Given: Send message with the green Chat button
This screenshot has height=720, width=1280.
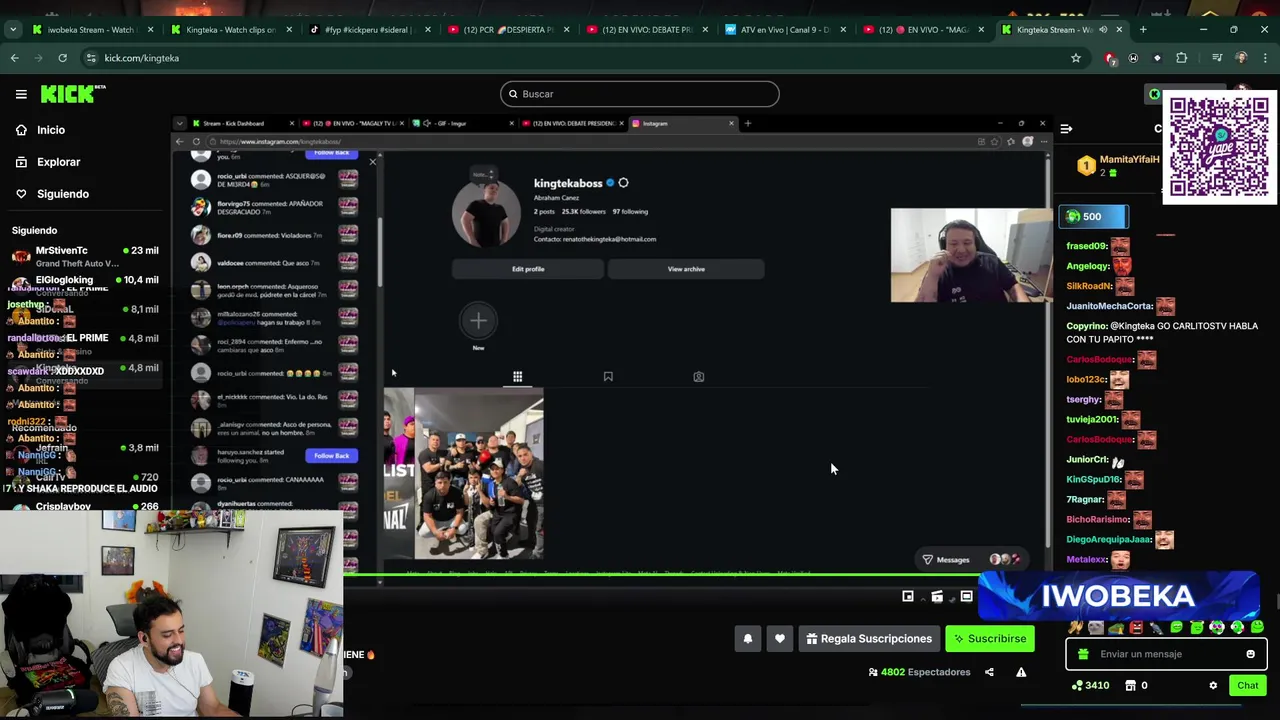Looking at the screenshot, I should click(x=1247, y=685).
